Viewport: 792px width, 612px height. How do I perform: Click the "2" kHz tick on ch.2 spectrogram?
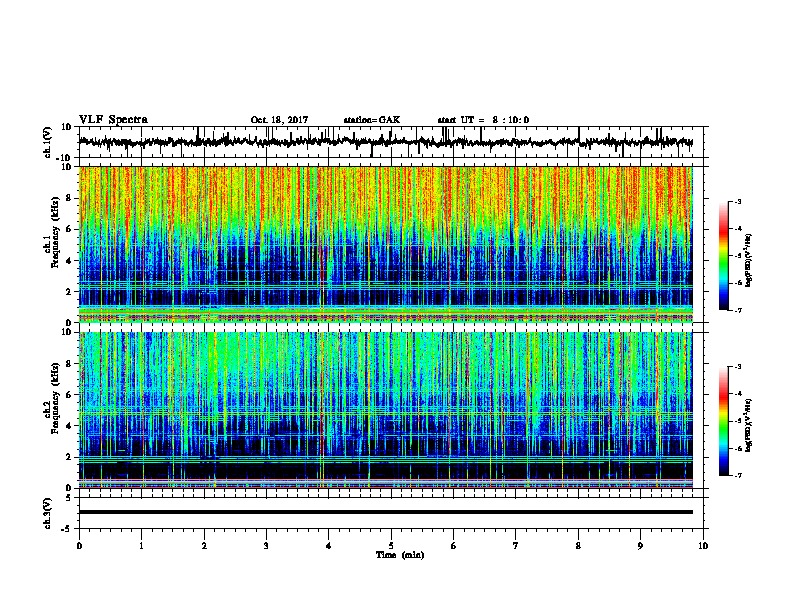tap(68, 457)
